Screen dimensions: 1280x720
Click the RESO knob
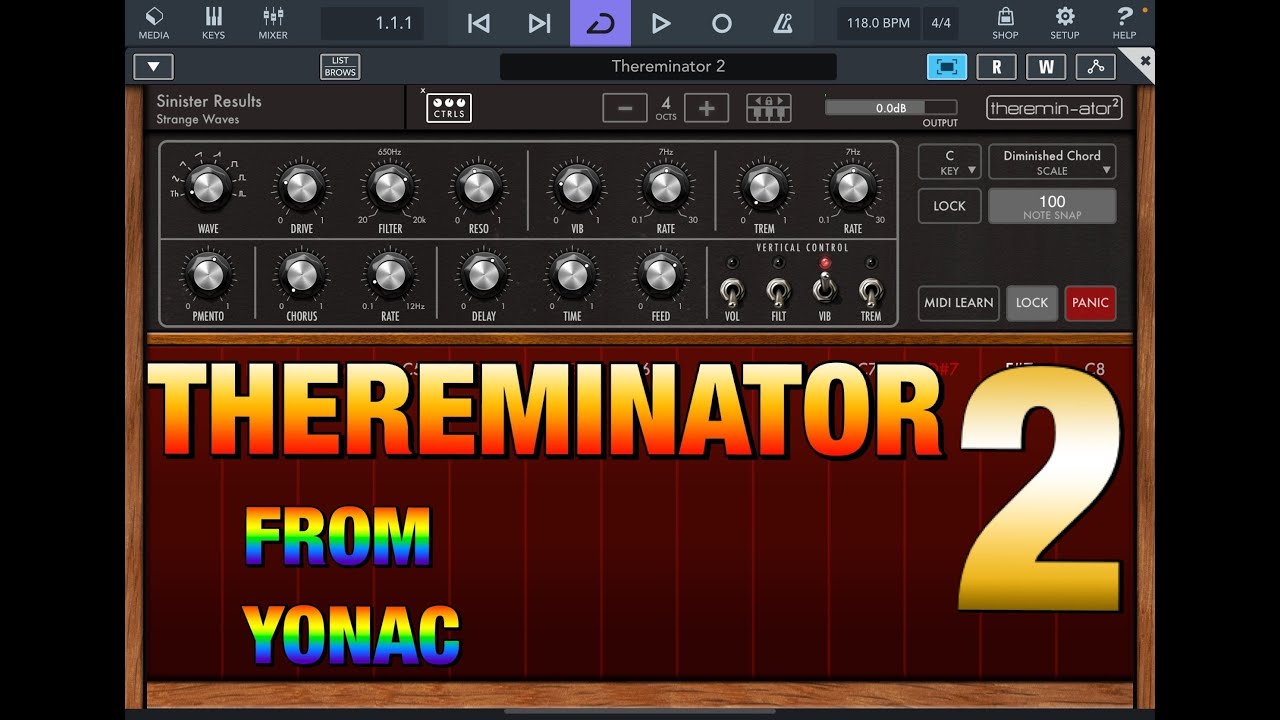click(478, 187)
